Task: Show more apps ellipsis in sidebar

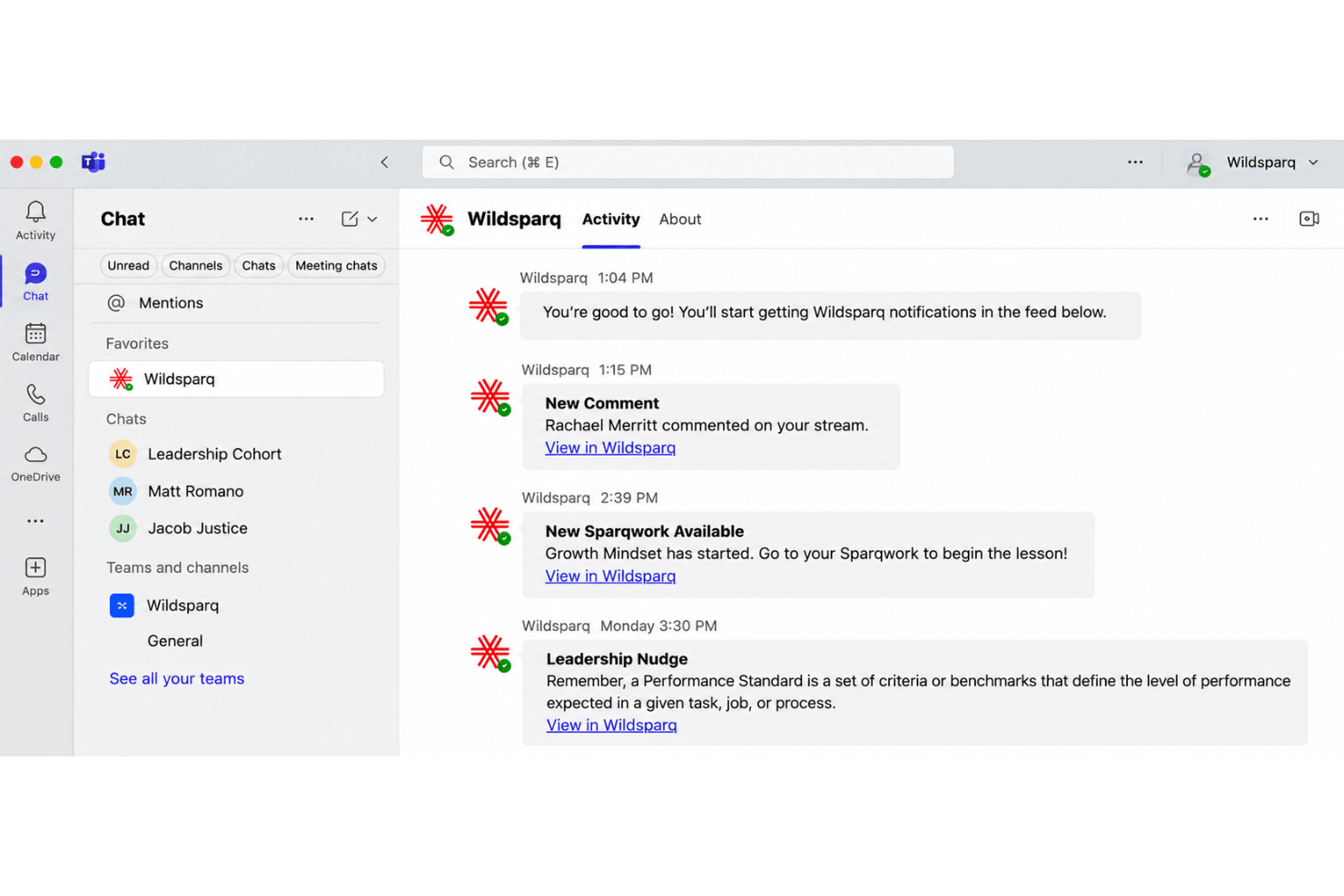Action: [x=35, y=521]
